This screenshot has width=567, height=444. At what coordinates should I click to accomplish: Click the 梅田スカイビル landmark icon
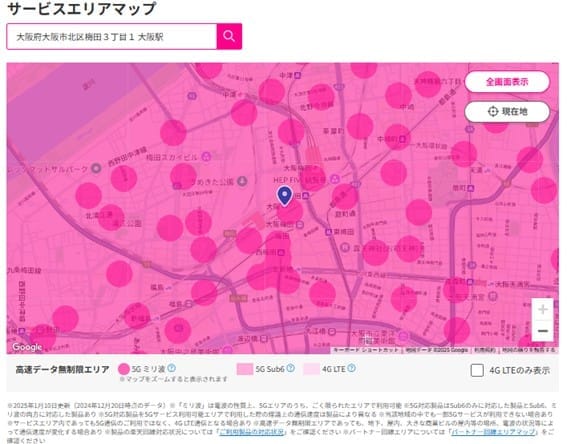206,157
